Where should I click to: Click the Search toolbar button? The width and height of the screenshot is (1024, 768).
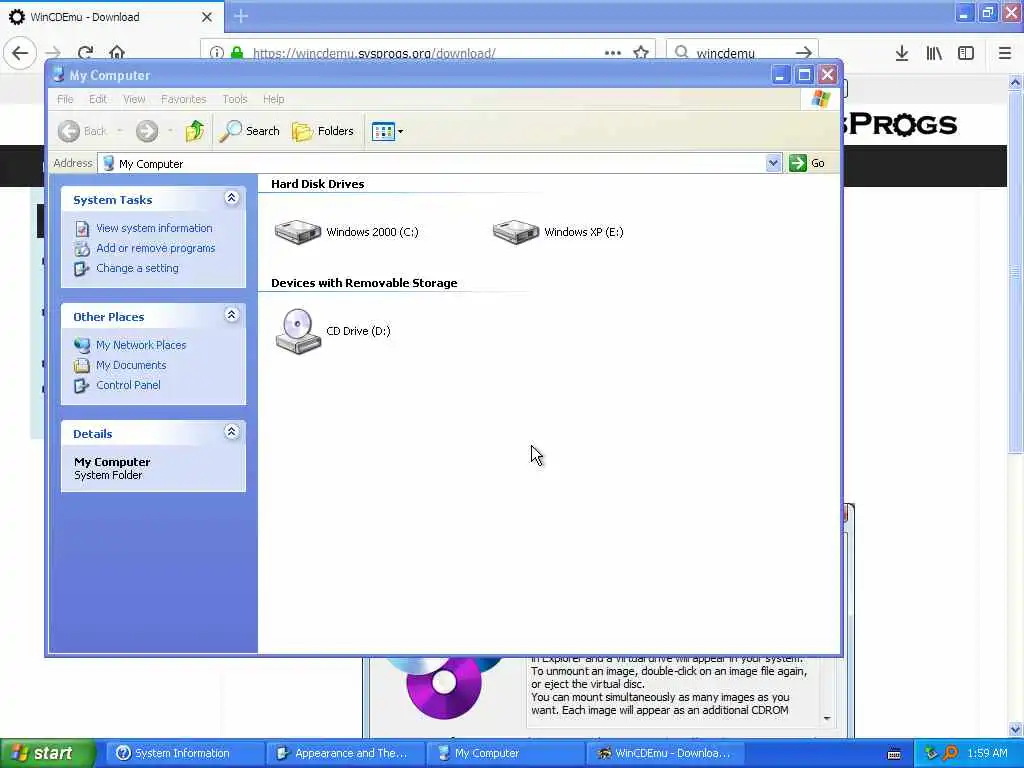tap(249, 131)
